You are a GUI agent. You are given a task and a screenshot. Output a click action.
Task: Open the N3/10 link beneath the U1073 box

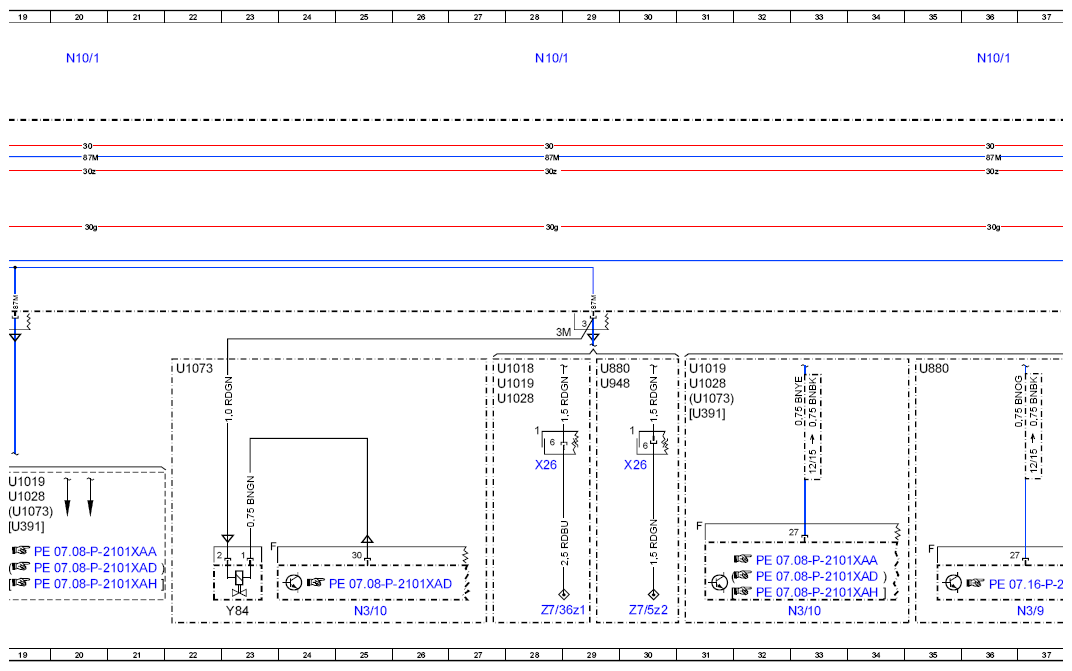click(x=370, y=610)
